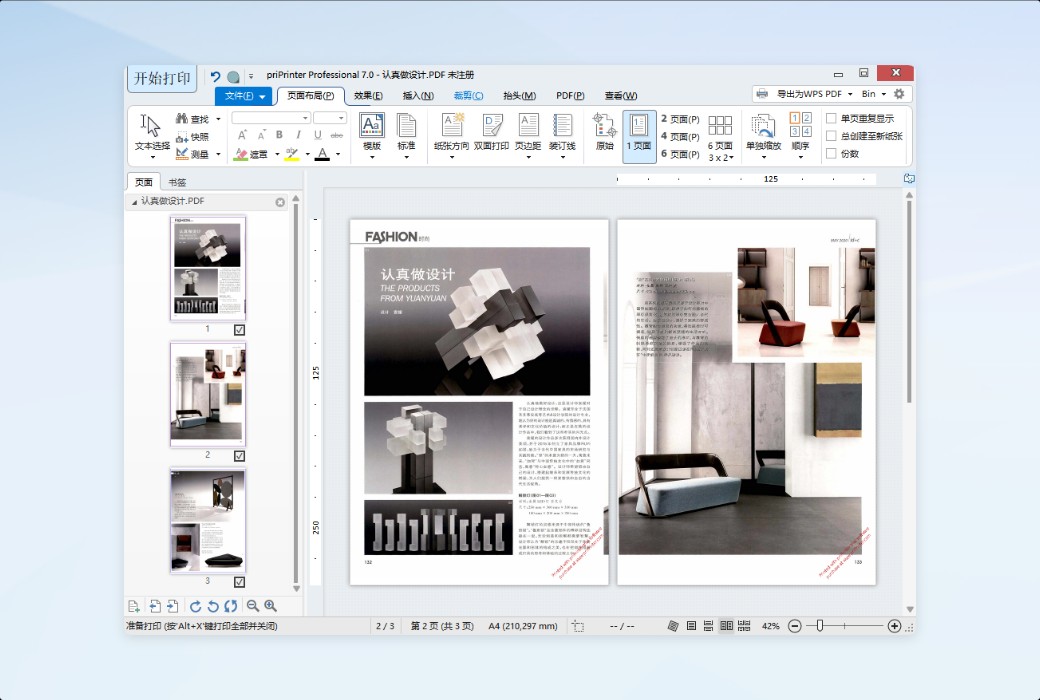Open the 模版 template gallery
This screenshot has height=700, width=1040.
371,136
